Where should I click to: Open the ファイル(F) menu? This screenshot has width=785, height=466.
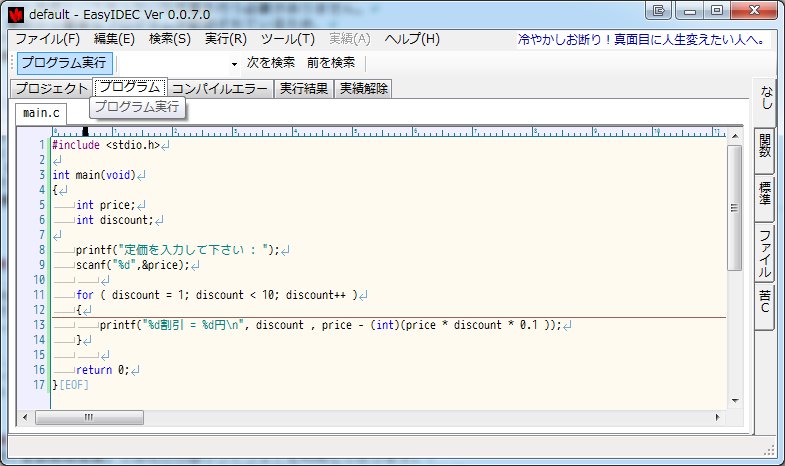click(47, 40)
